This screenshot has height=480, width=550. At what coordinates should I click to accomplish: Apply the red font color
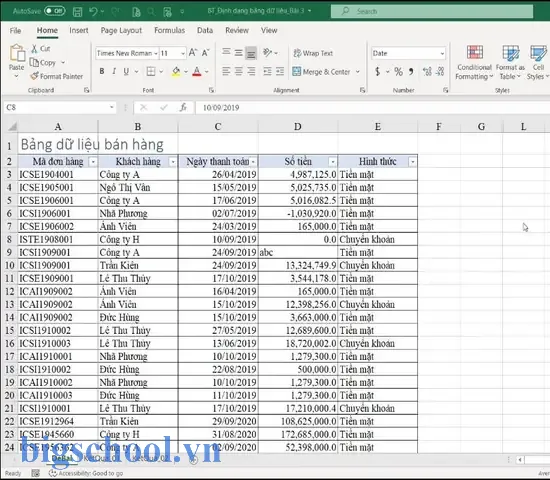pyautogui.click(x=197, y=72)
